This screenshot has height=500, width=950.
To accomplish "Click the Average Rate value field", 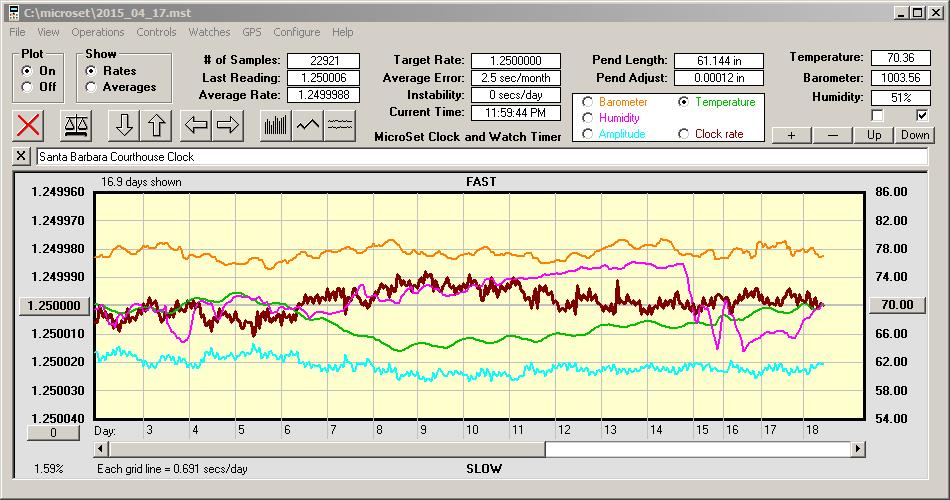I will click(324, 95).
